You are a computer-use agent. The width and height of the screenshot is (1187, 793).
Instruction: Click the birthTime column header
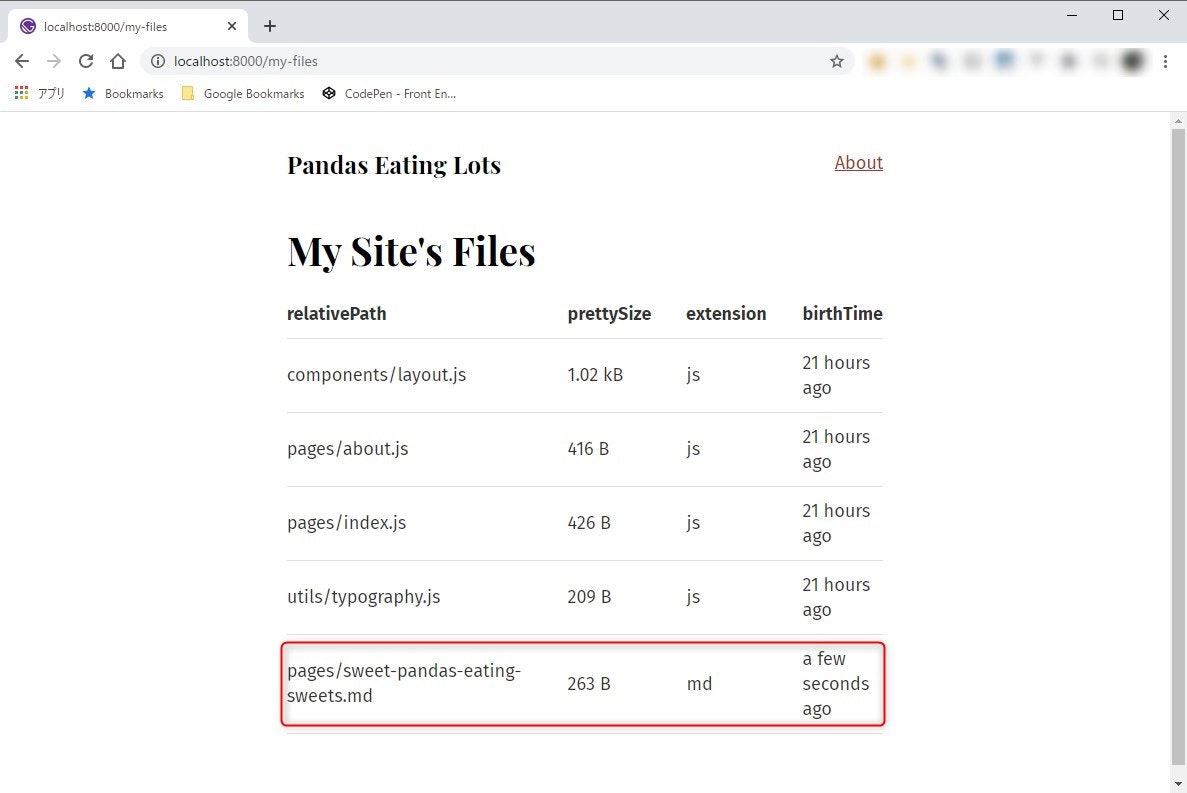click(843, 313)
